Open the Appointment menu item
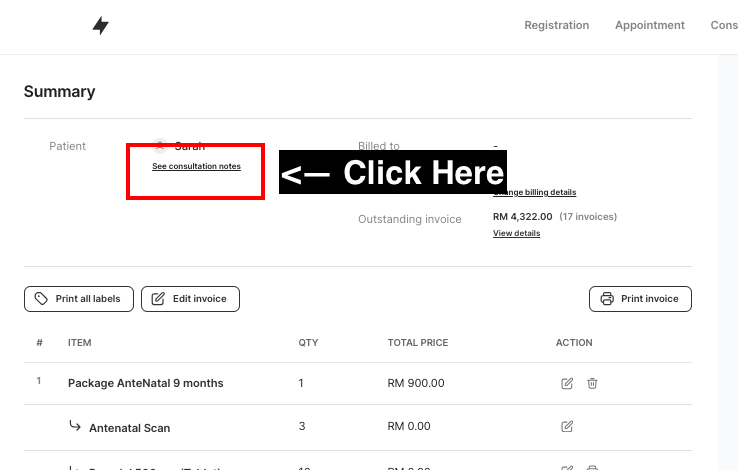 pyautogui.click(x=650, y=25)
